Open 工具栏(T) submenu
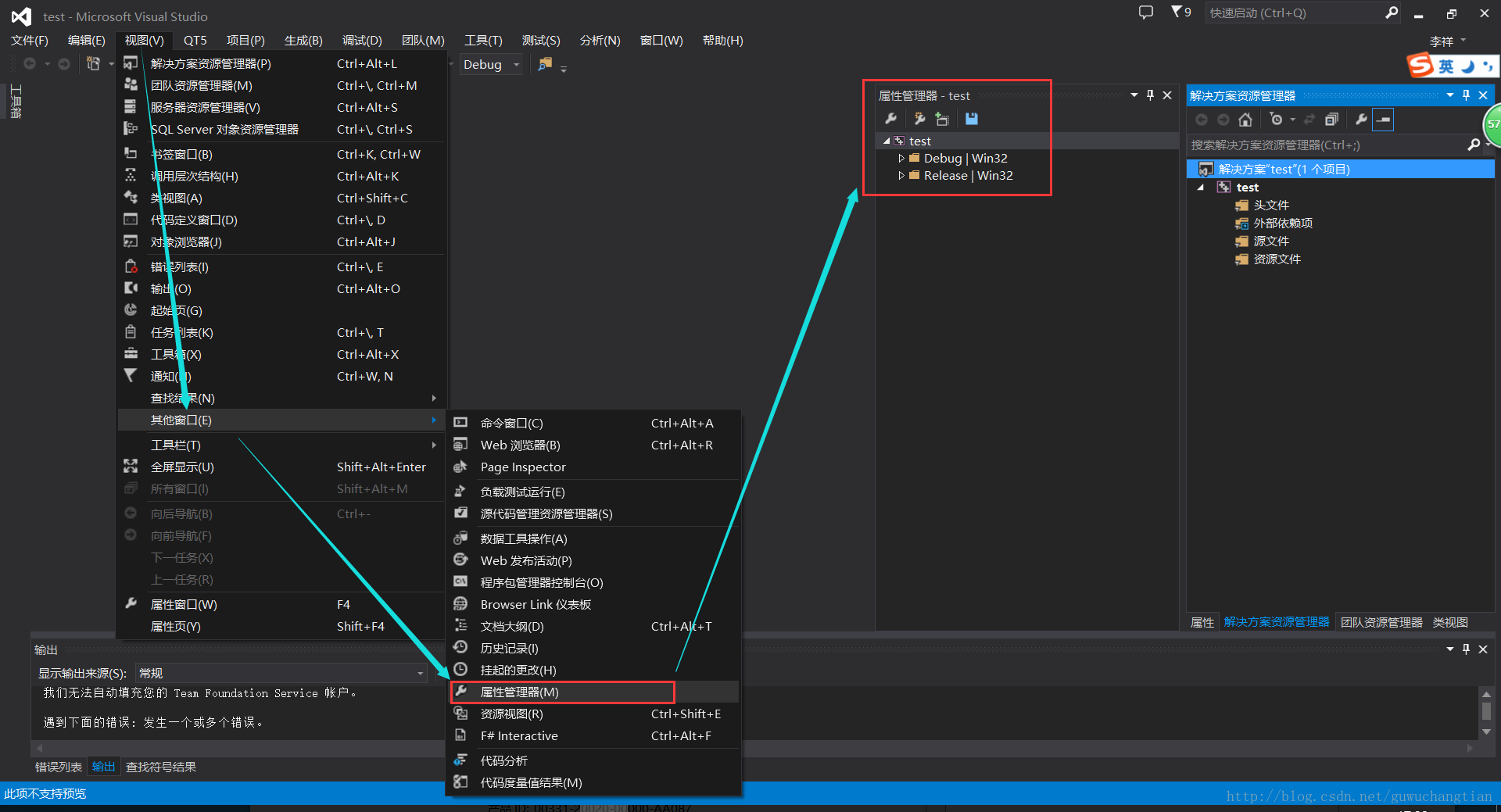 click(x=281, y=445)
